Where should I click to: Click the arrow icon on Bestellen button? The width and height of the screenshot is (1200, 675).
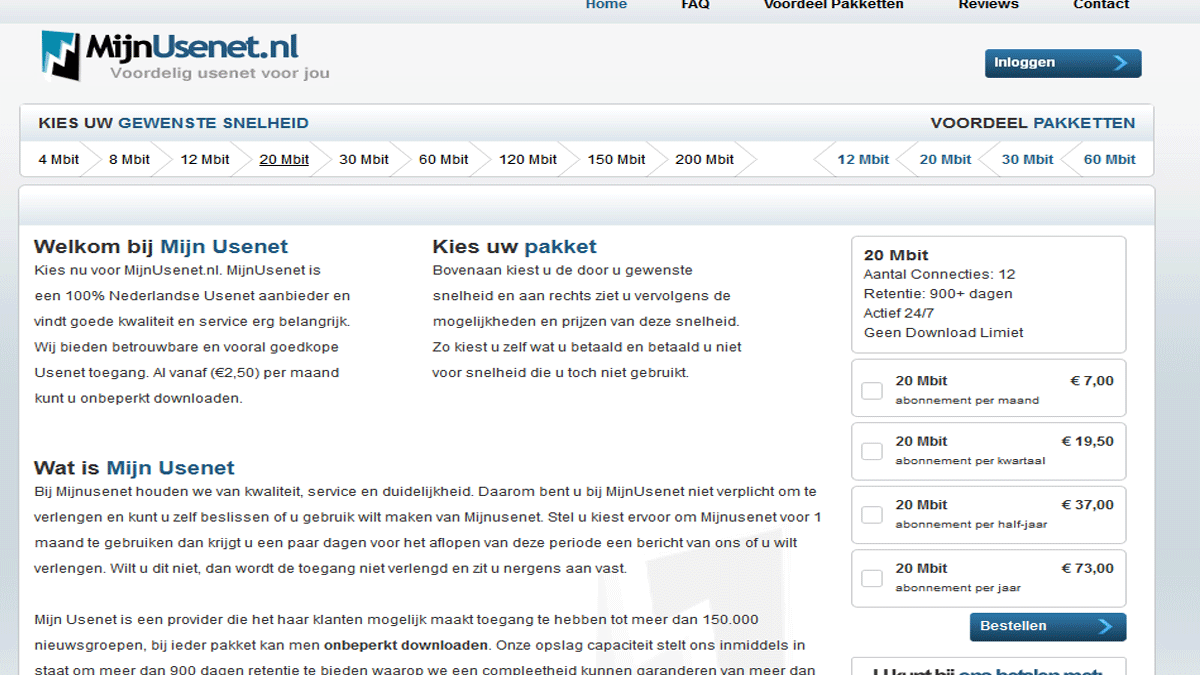[x=1104, y=627]
